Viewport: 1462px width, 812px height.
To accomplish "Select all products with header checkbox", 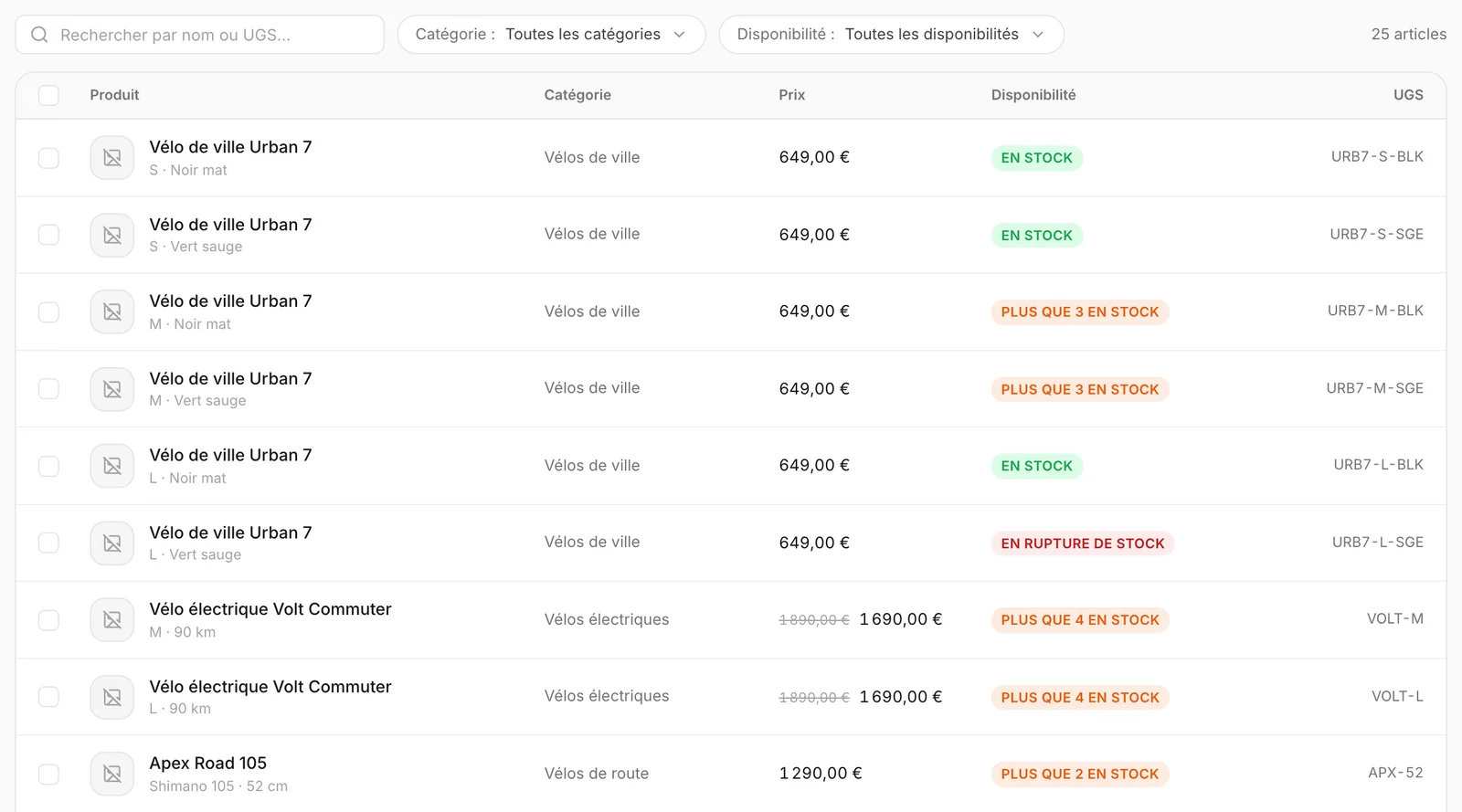I will pos(48,95).
